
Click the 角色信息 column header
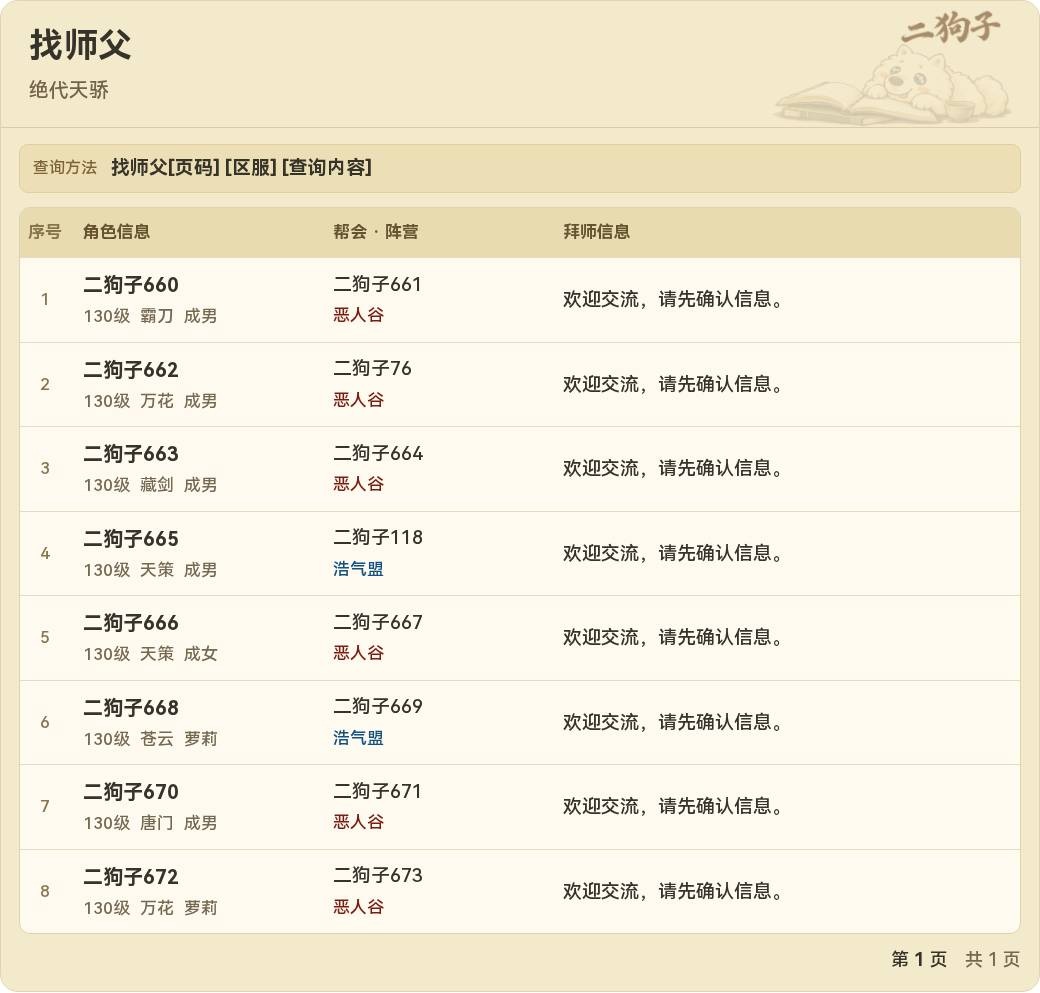click(116, 232)
